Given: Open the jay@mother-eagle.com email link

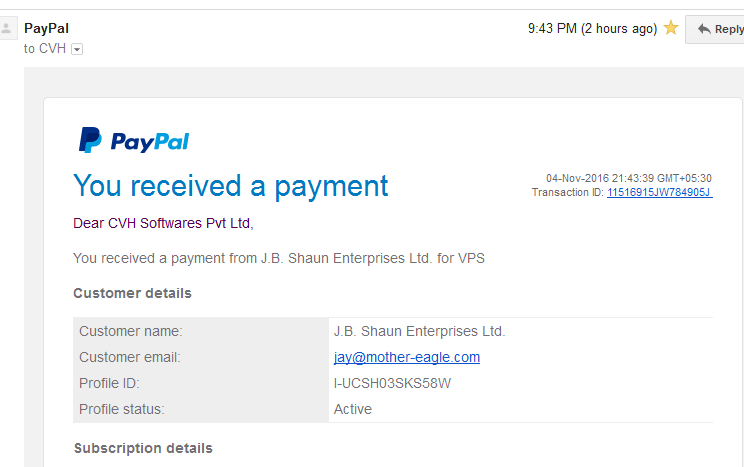Looking at the screenshot, I should (407, 357).
